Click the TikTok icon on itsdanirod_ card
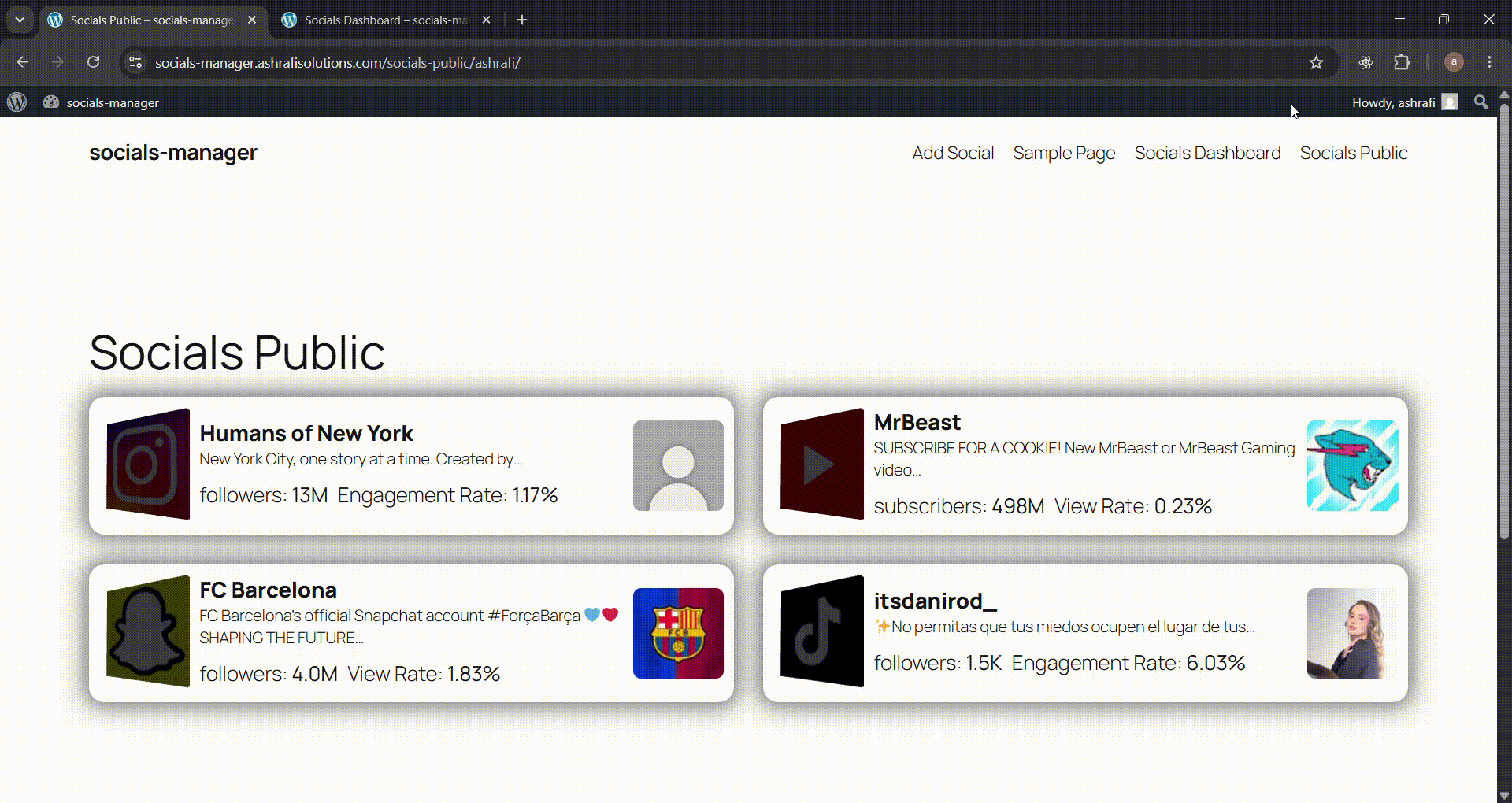This screenshot has width=1512, height=803. (x=821, y=631)
